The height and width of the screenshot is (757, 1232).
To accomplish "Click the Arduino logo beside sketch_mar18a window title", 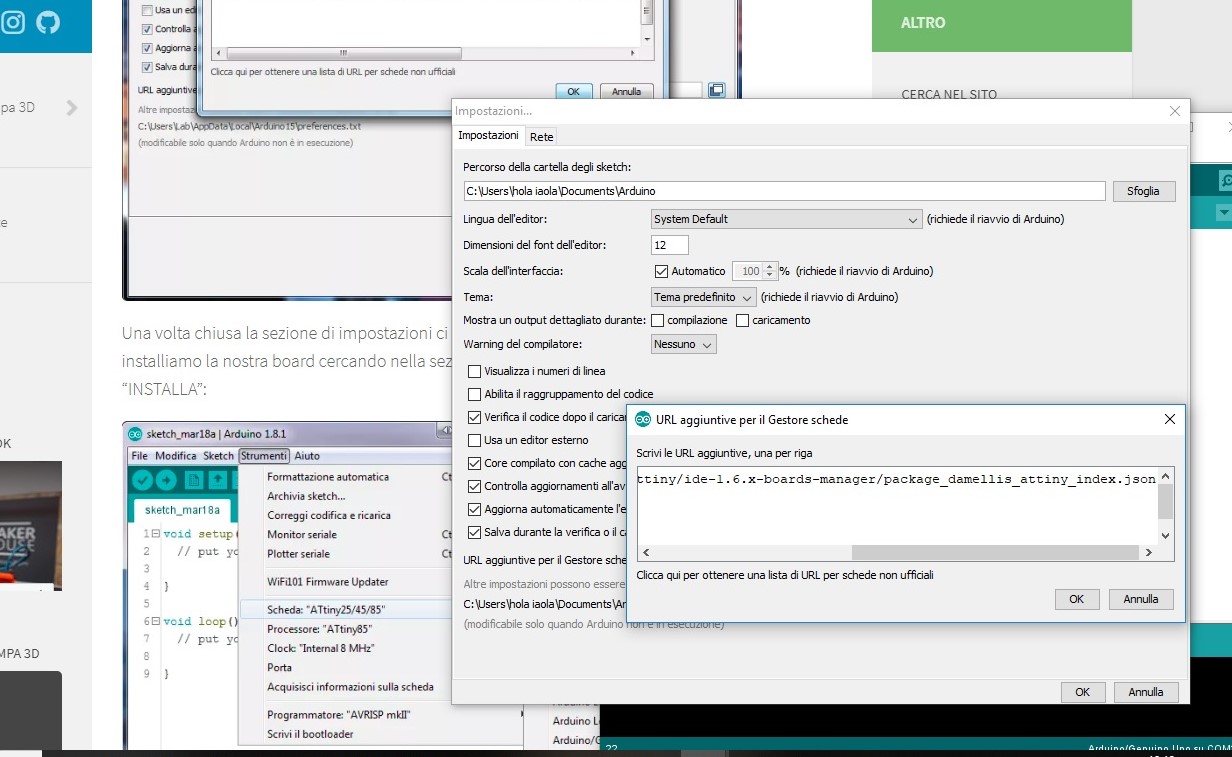I will pos(134,434).
